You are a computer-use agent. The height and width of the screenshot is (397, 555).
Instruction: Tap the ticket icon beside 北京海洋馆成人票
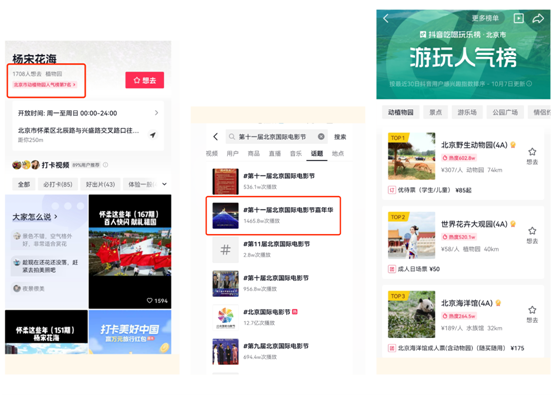click(x=391, y=348)
